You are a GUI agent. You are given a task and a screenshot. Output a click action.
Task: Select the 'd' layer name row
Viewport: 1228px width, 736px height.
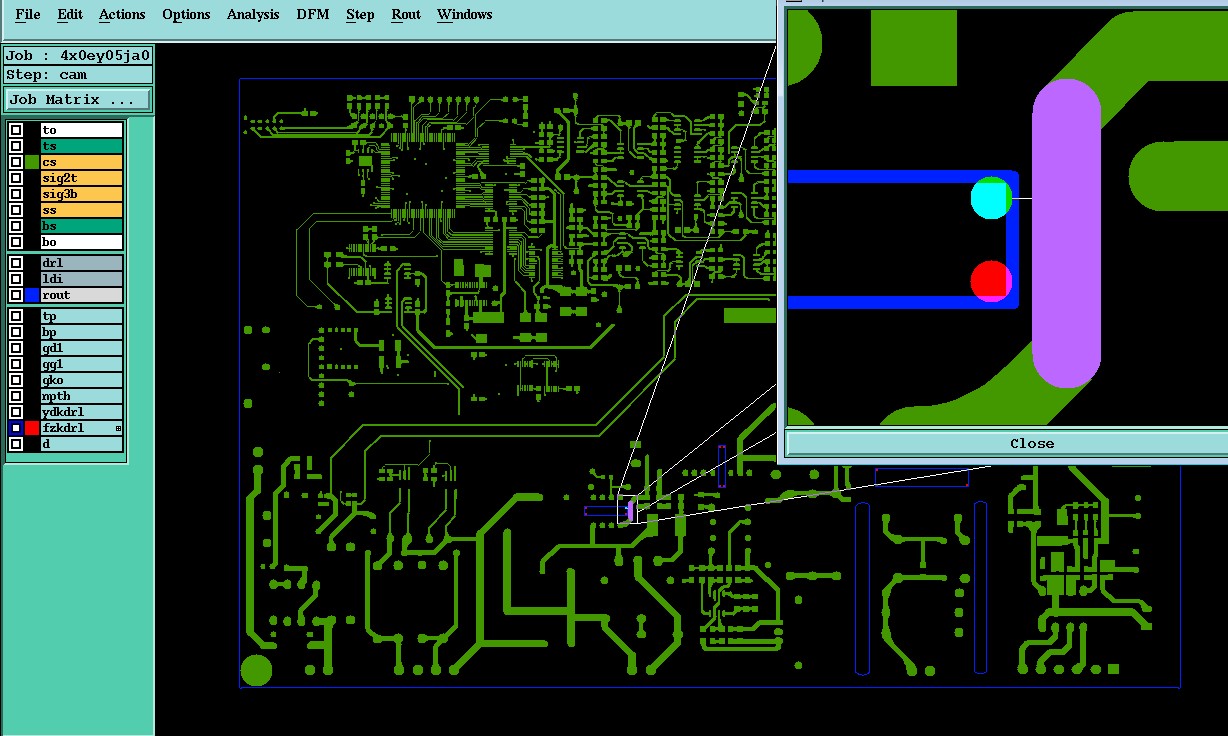click(82, 444)
